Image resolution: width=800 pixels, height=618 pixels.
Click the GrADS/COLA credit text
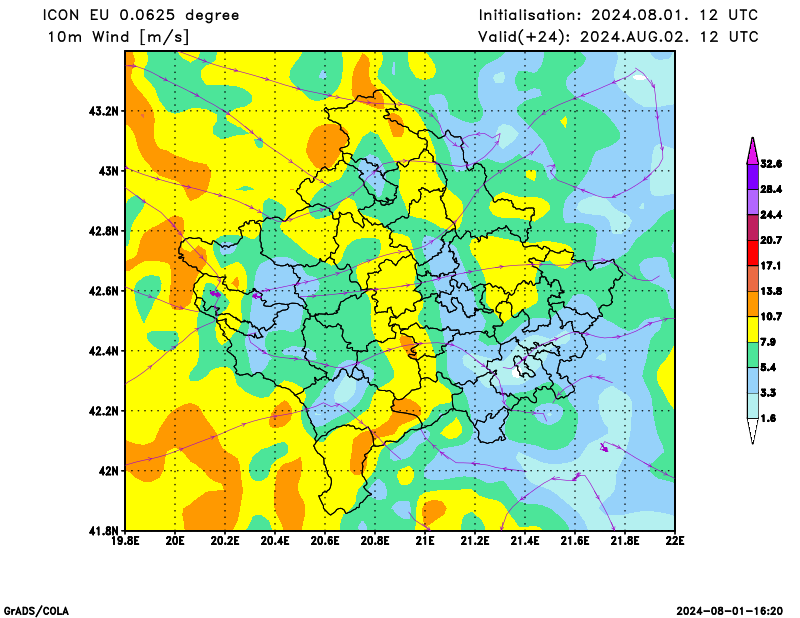point(36,611)
